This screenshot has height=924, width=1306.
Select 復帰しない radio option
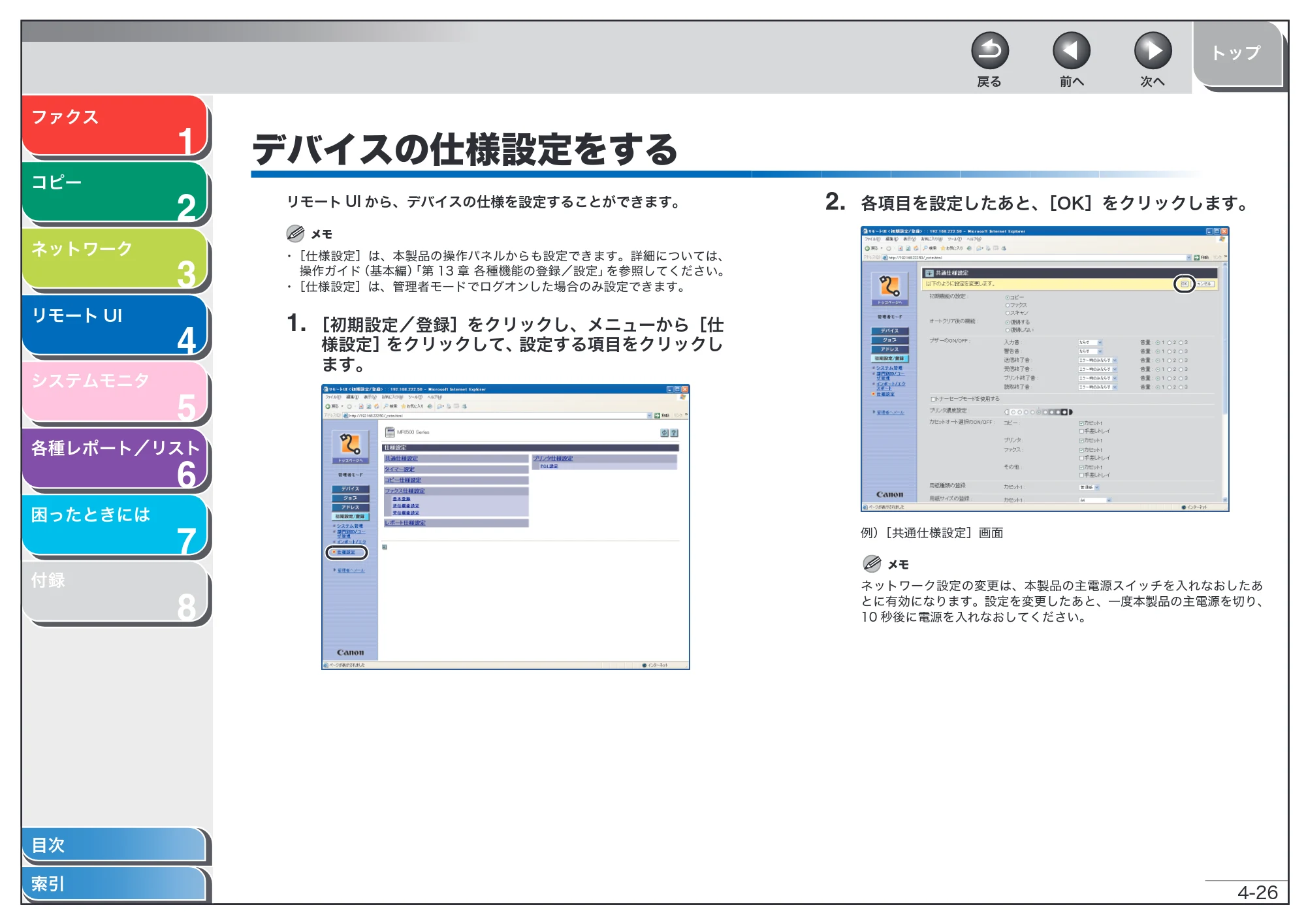click(x=1008, y=330)
